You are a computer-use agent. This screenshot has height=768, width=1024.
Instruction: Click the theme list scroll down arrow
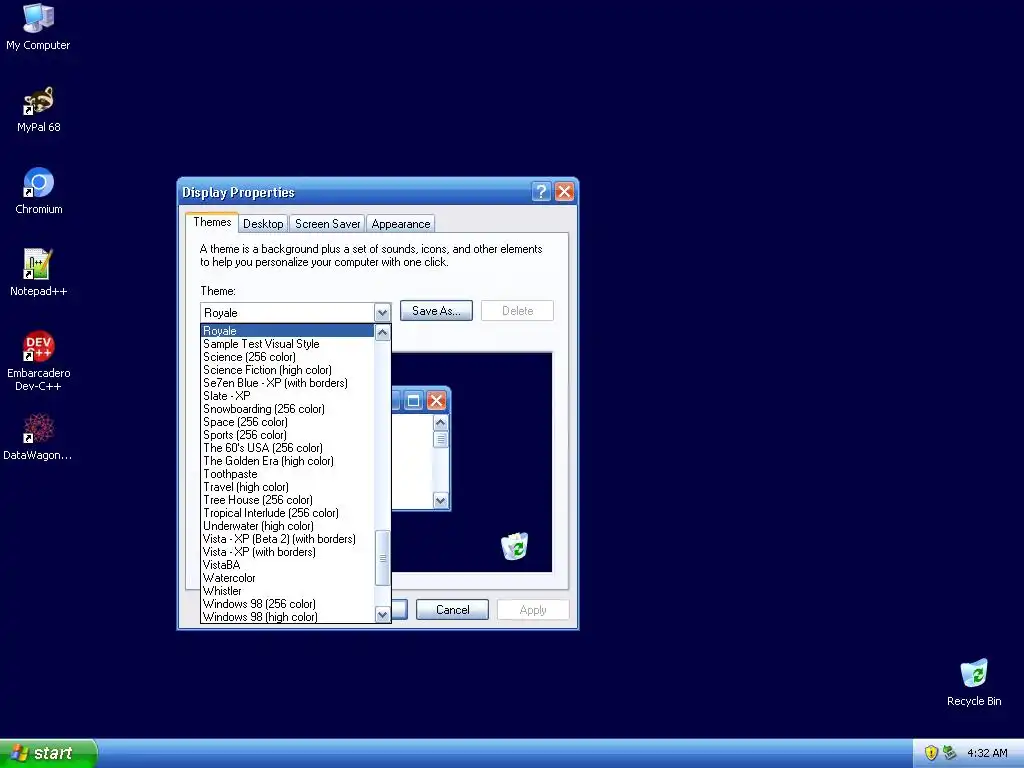click(383, 615)
